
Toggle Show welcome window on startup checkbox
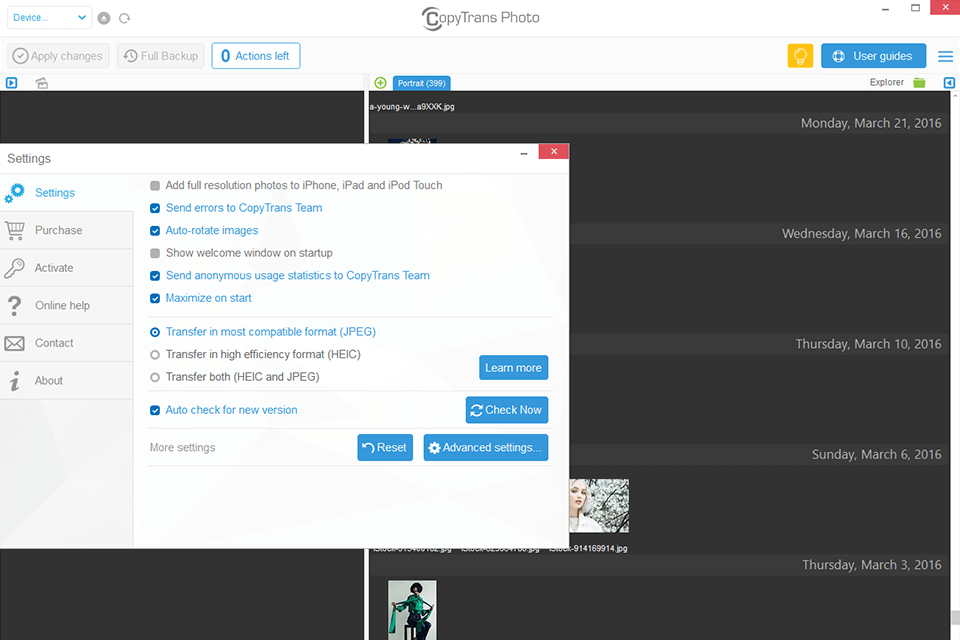[155, 253]
